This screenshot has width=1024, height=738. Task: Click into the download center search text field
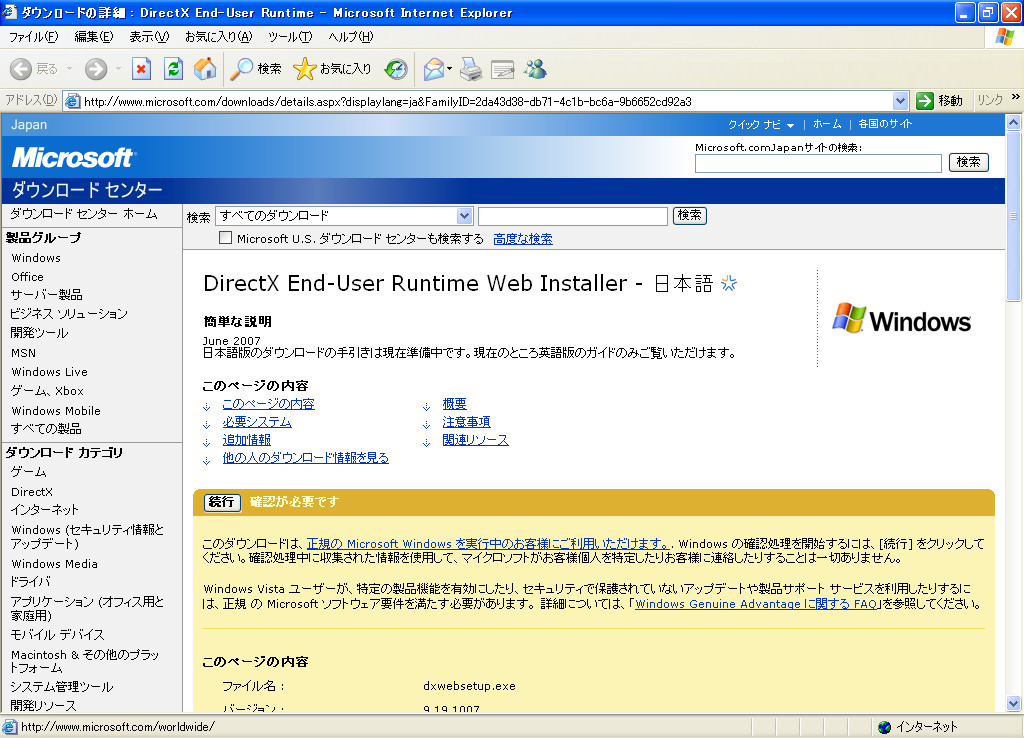[573, 216]
